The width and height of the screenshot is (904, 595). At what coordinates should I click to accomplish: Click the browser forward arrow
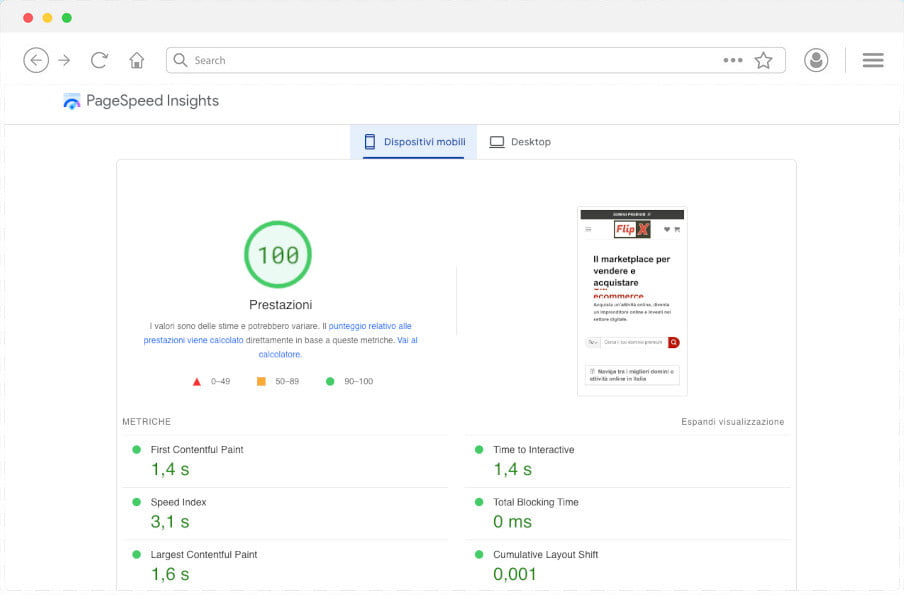[x=65, y=60]
